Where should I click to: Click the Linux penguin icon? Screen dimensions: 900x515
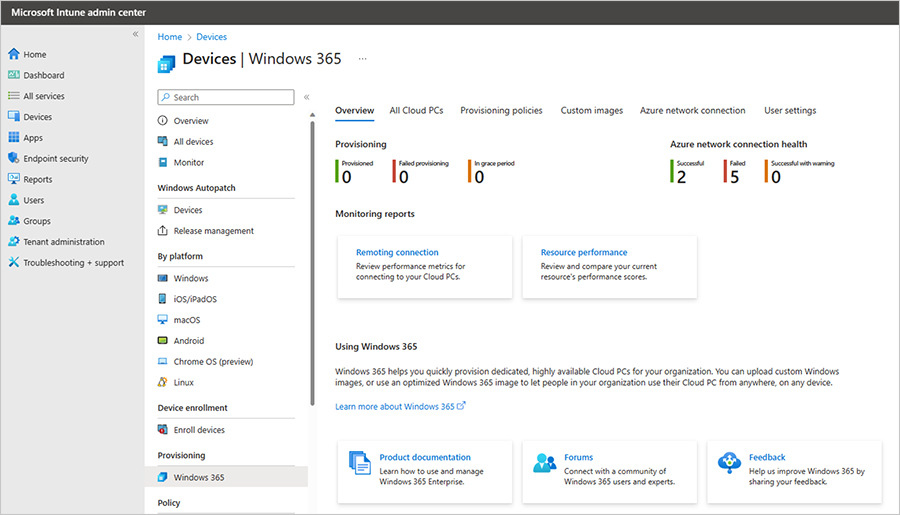pyautogui.click(x=163, y=383)
